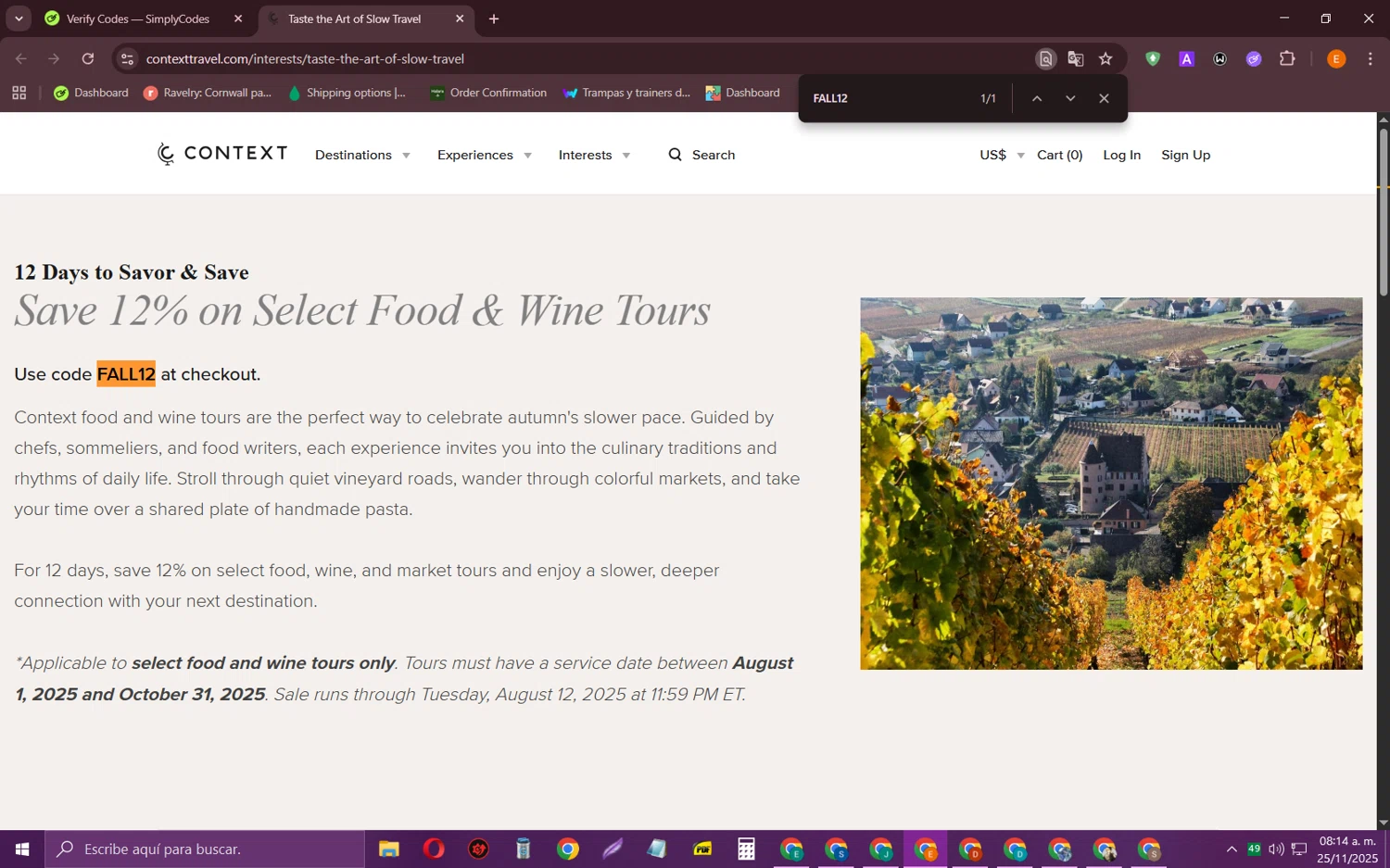Open Opera browser from taskbar

tap(434, 849)
